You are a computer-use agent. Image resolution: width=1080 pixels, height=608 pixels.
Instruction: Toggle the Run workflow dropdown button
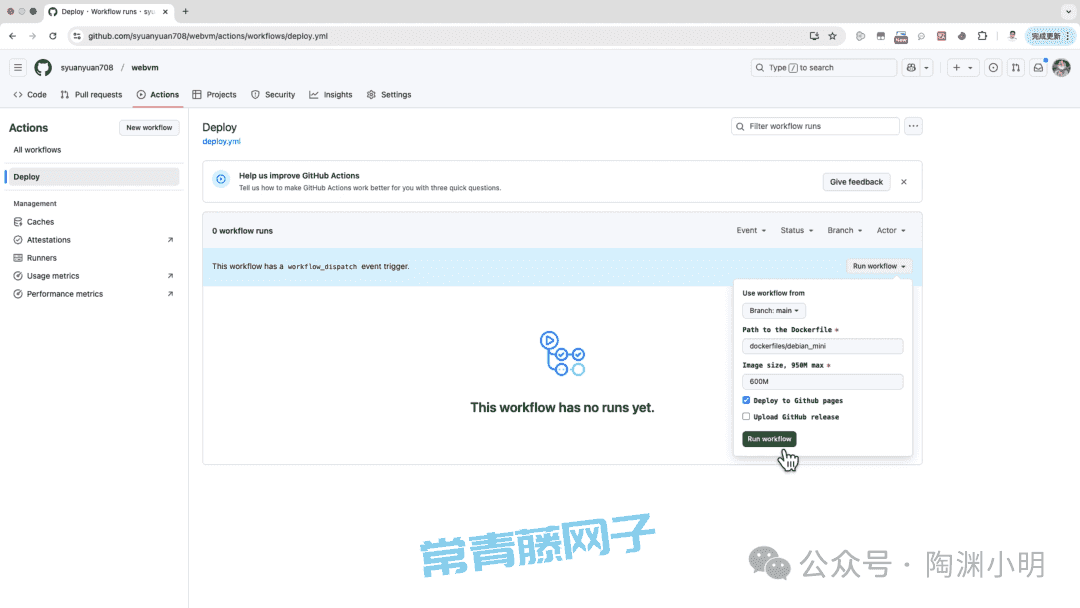click(x=879, y=266)
